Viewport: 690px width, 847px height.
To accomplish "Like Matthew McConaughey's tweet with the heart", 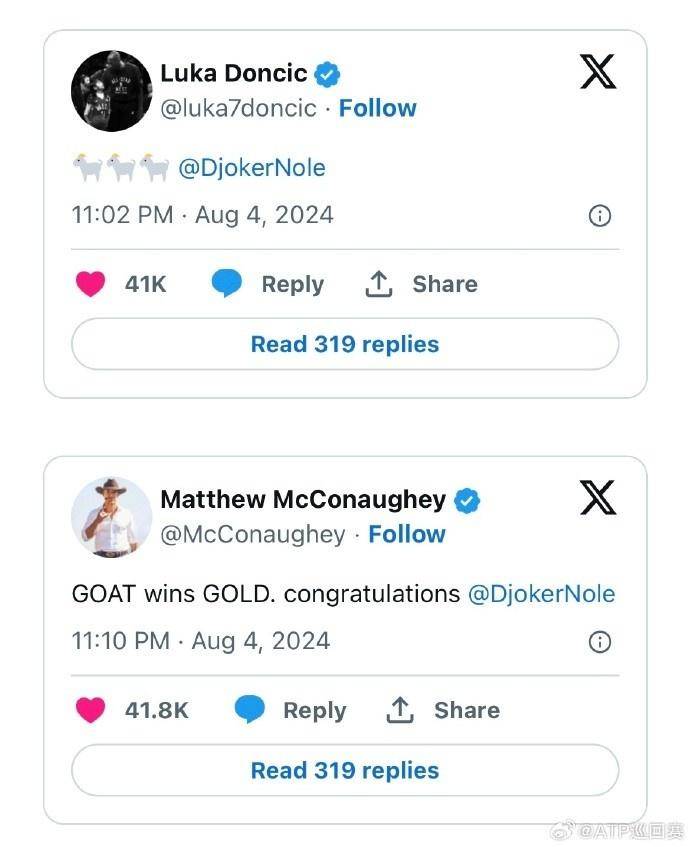I will click(91, 710).
